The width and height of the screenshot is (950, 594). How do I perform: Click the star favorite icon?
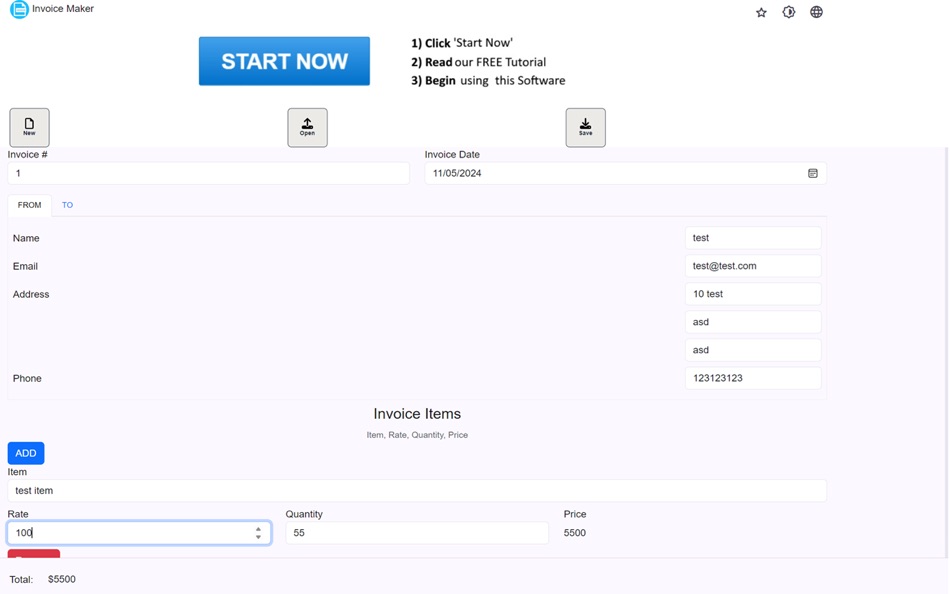point(761,12)
